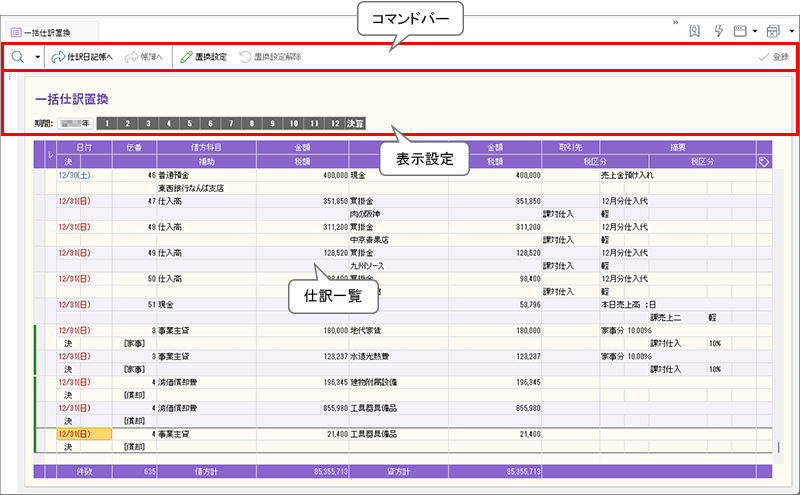Click the tag icon in table header
The height and width of the screenshot is (495, 800).
pos(765,160)
